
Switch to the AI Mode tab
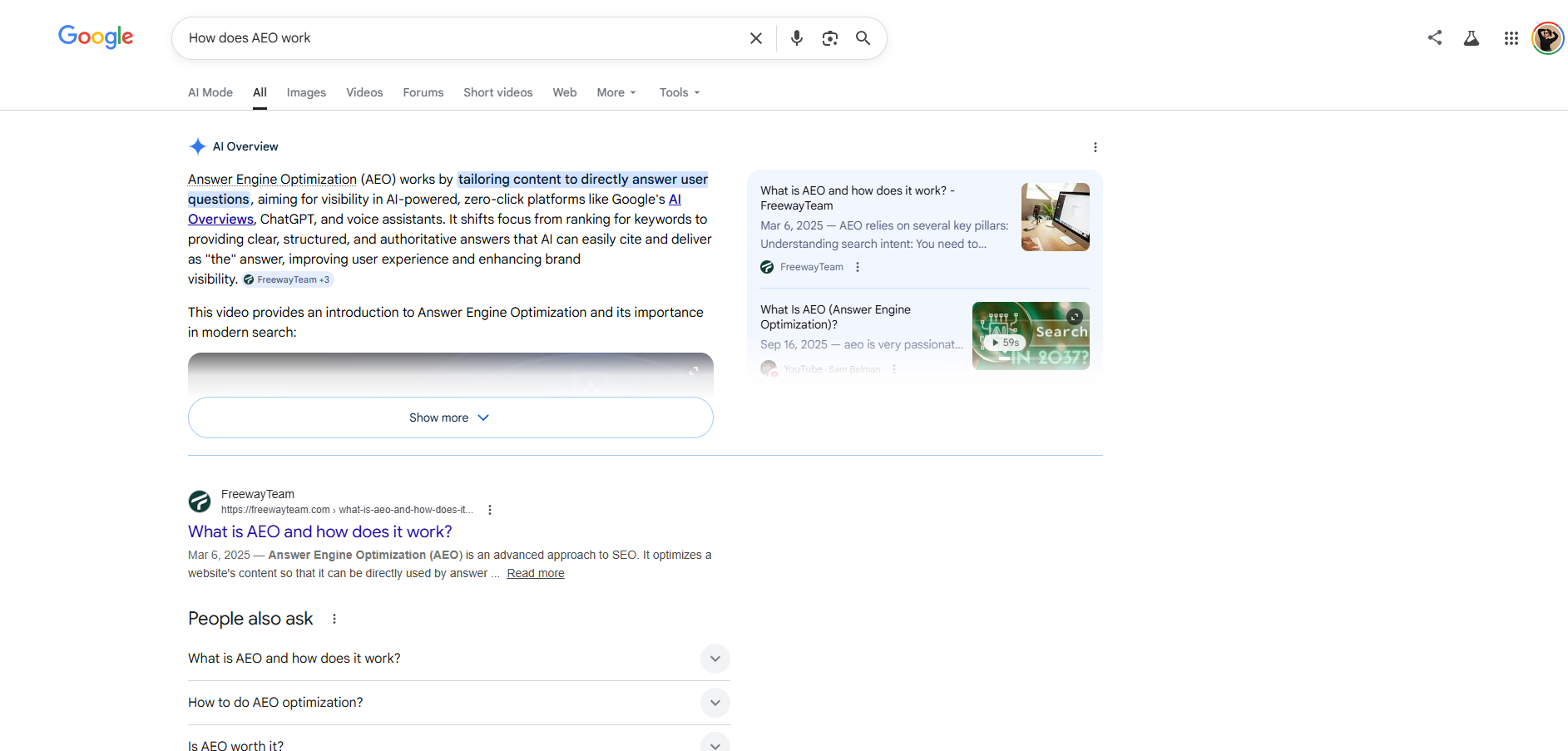click(x=210, y=92)
